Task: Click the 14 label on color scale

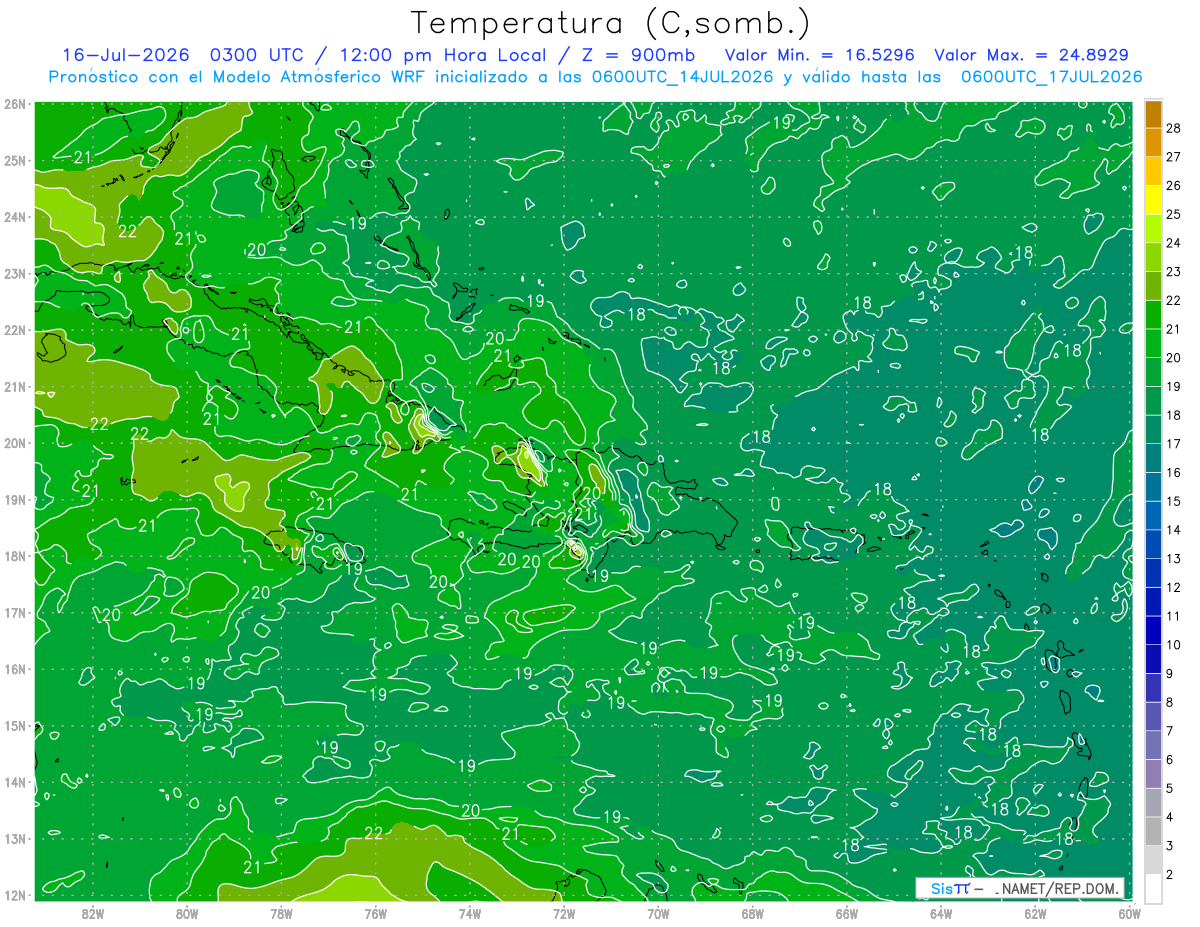Action: [1173, 530]
